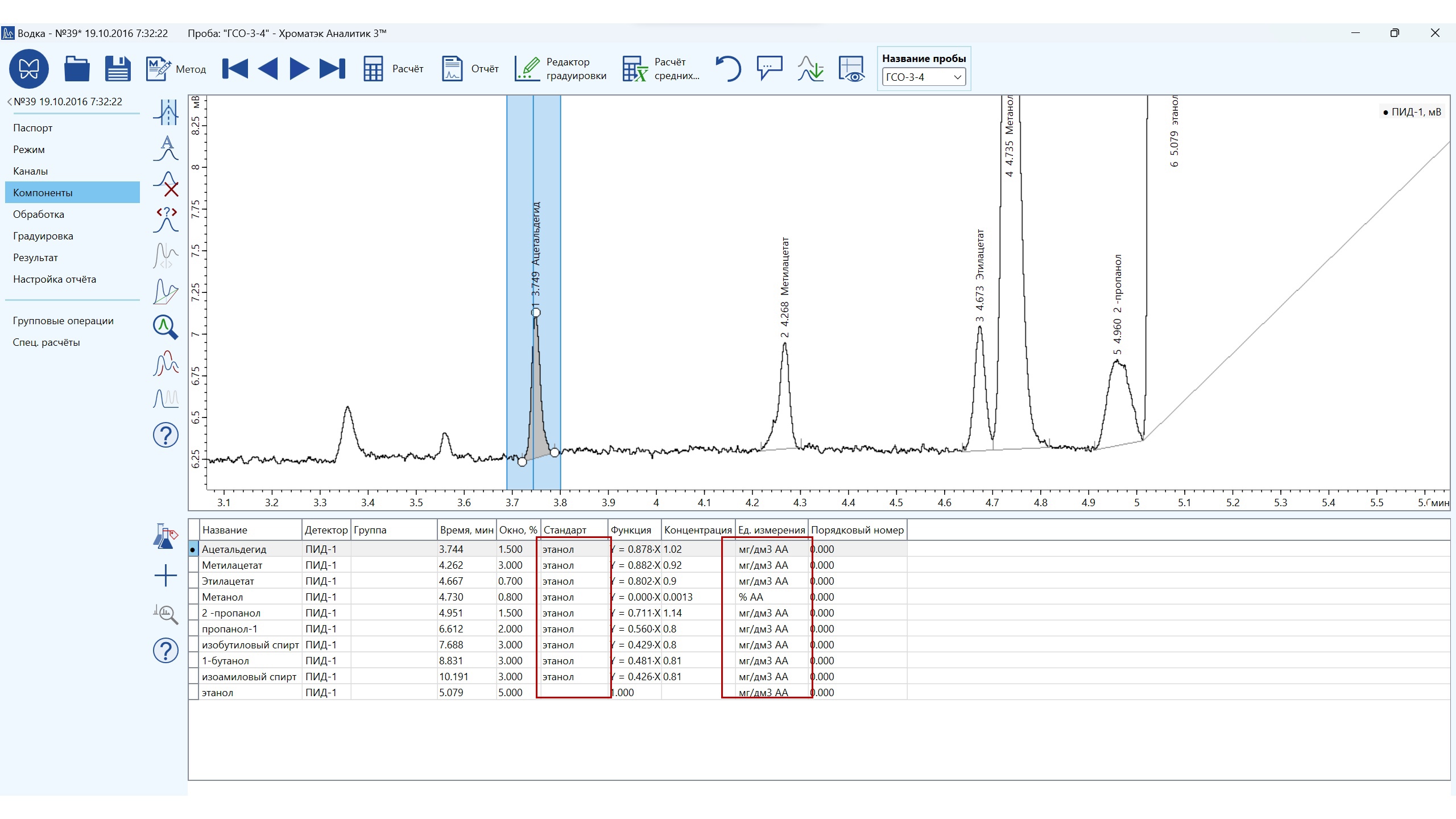
Task: Select the Метанол row in table
Action: pyautogui.click(x=222, y=597)
